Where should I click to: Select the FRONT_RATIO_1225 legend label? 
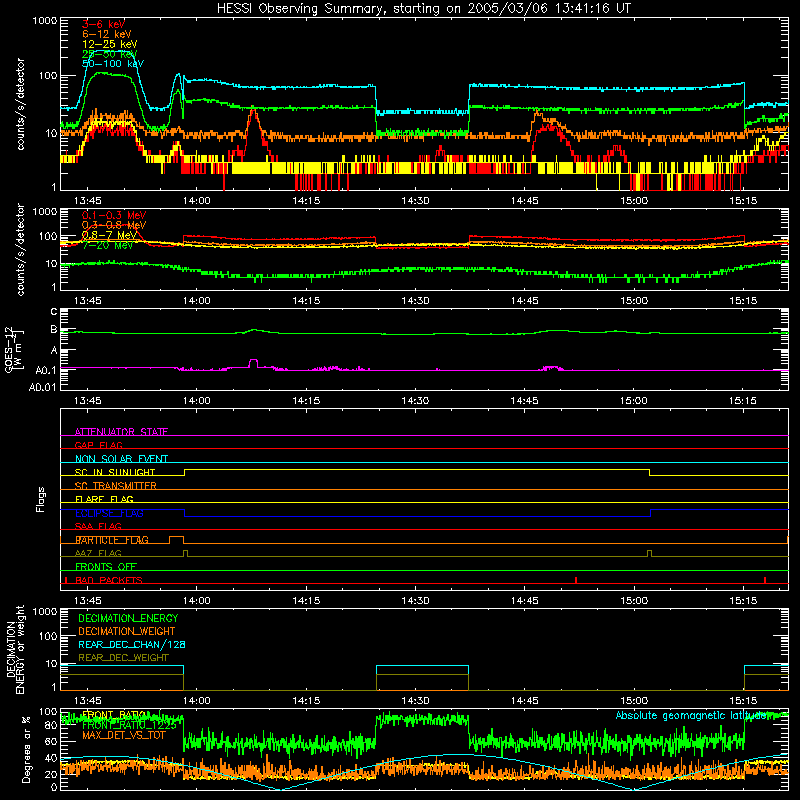point(129,725)
